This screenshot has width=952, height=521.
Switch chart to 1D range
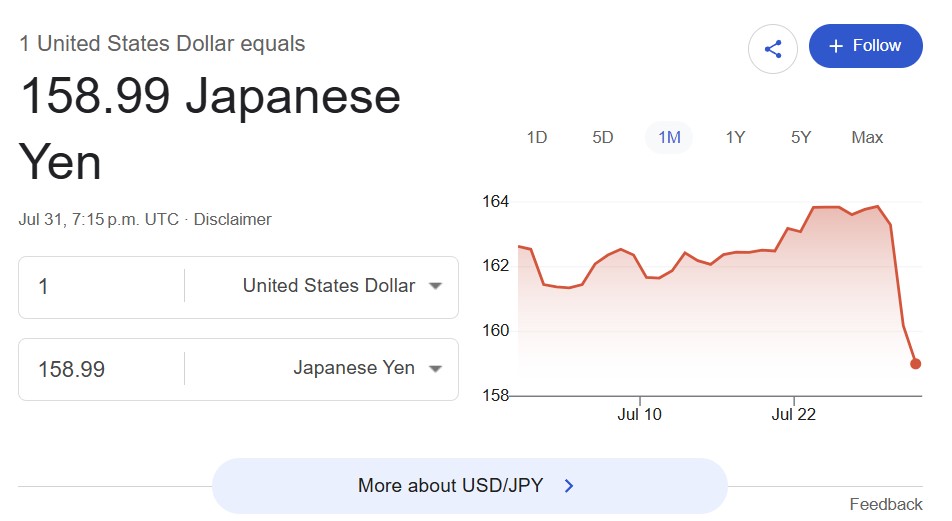click(x=537, y=137)
